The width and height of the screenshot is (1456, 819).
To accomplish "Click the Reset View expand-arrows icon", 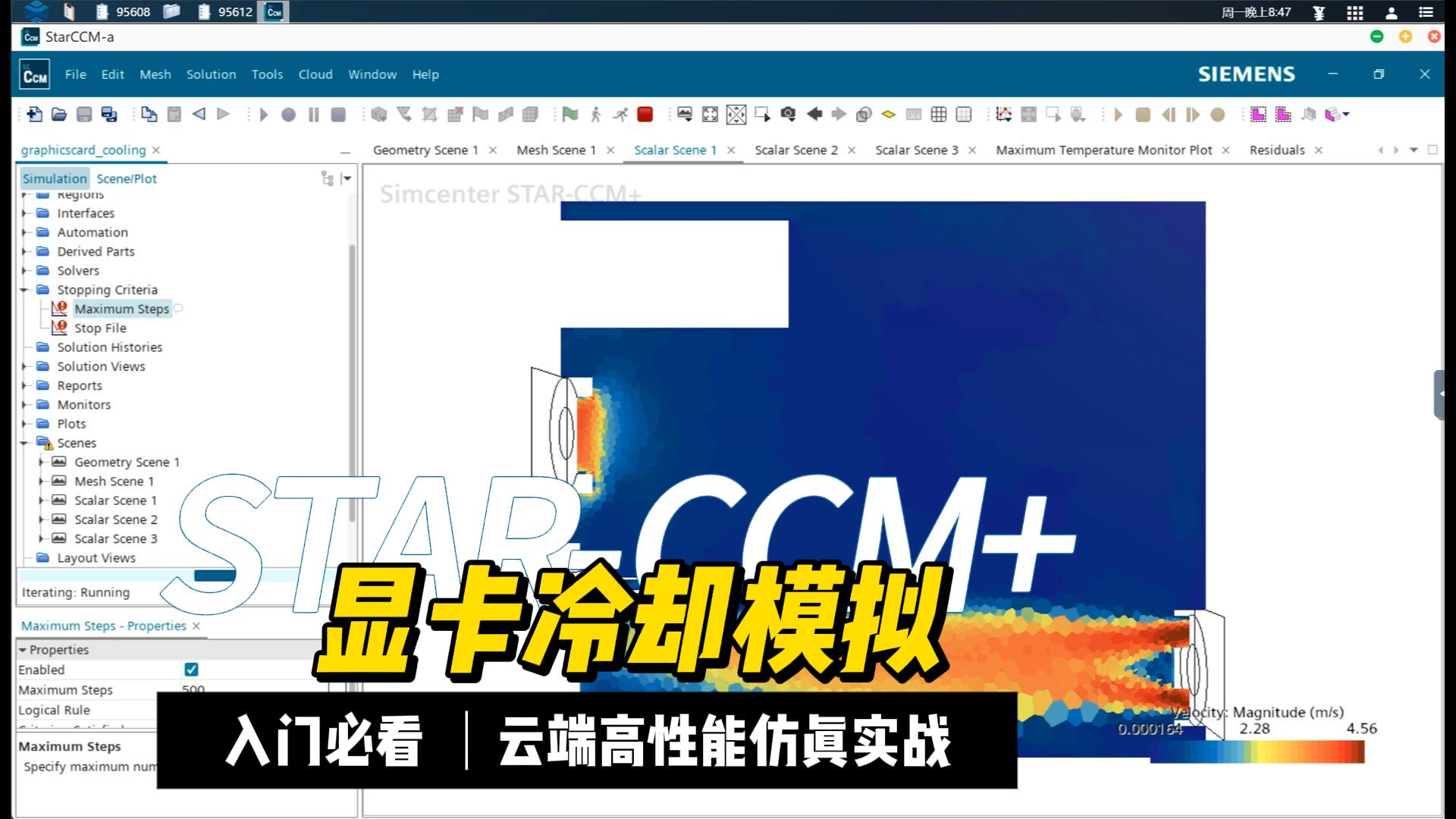I will [710, 115].
